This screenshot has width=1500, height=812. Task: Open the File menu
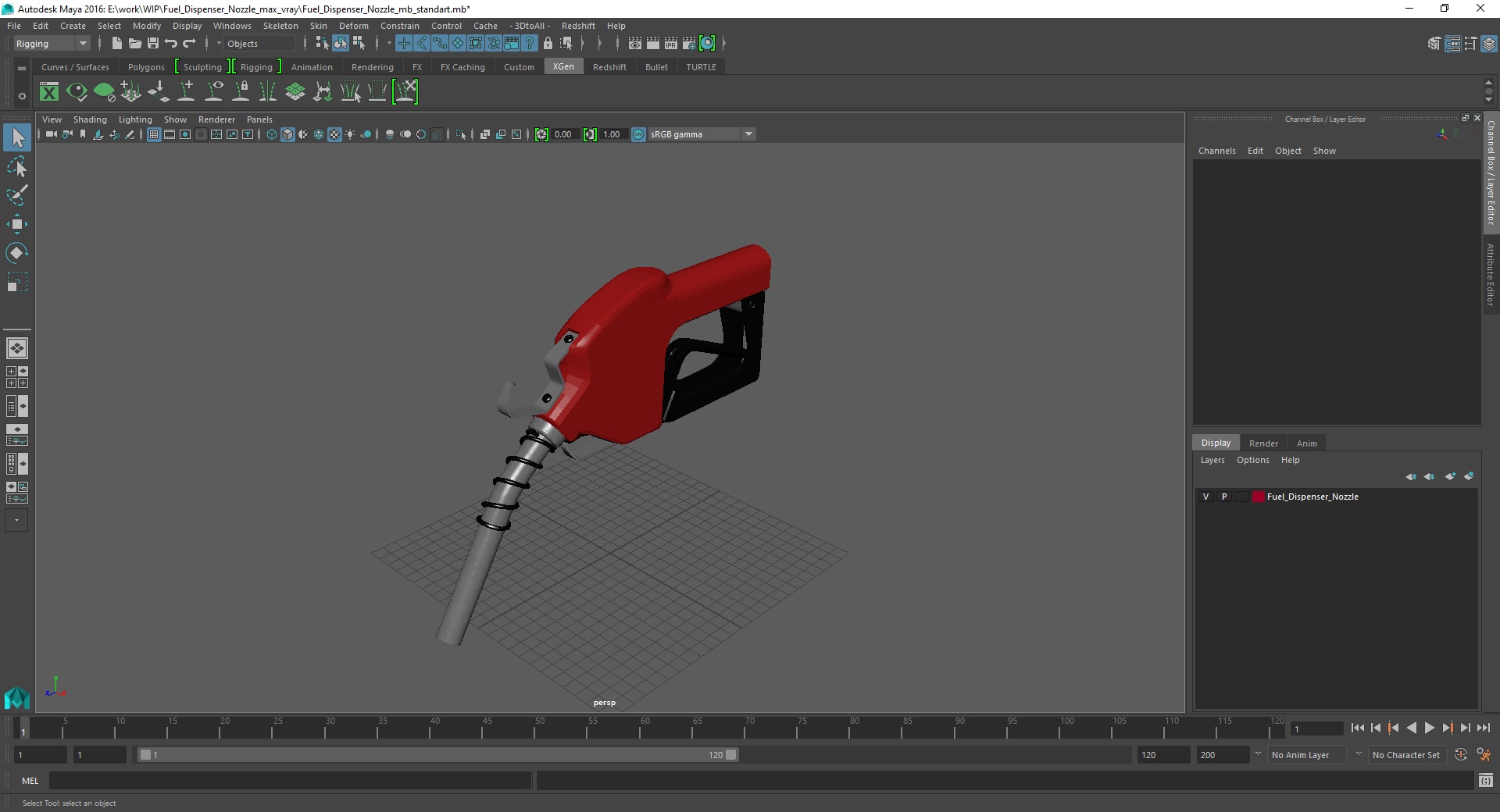14,26
